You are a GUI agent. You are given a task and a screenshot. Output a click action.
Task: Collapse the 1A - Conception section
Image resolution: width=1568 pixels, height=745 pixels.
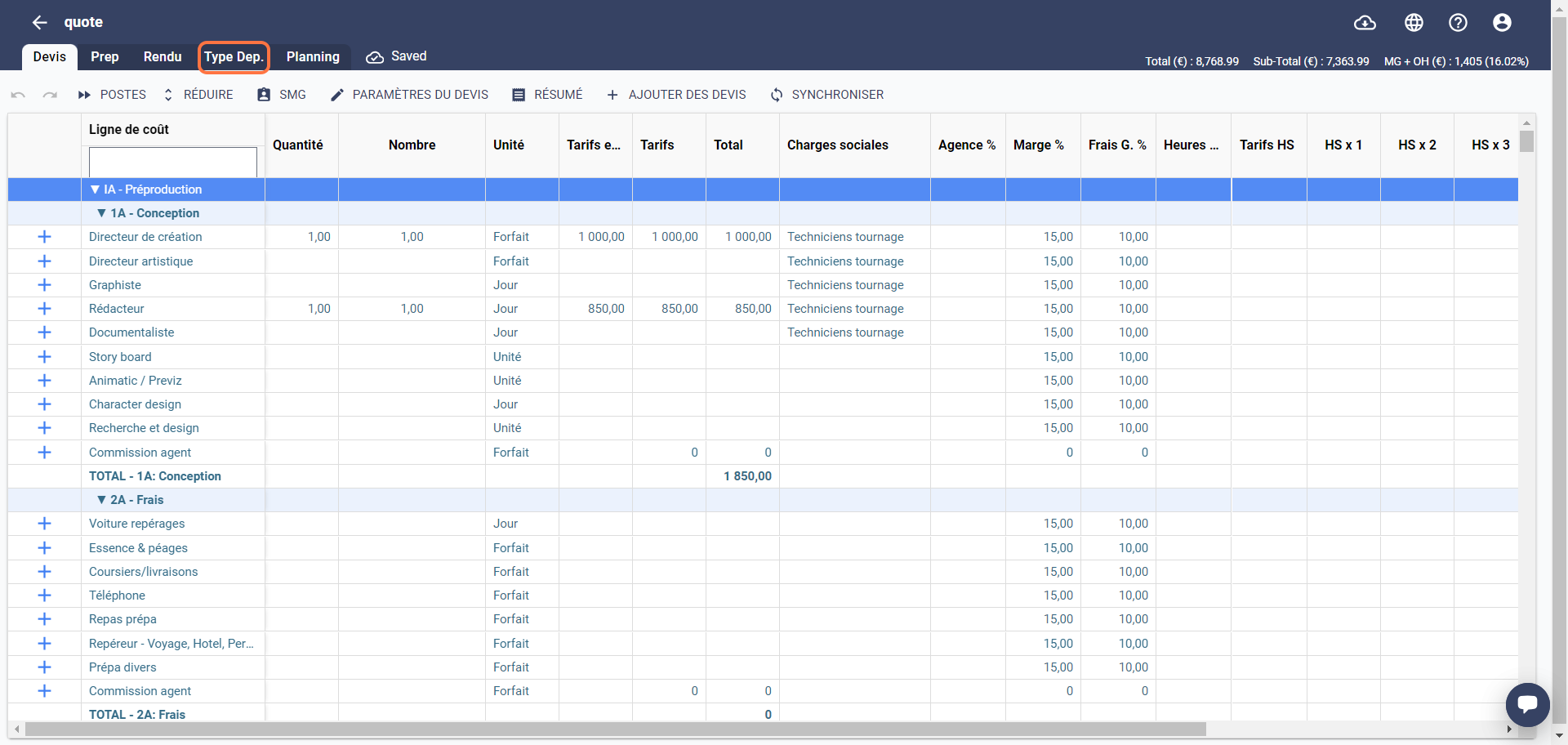(101, 213)
